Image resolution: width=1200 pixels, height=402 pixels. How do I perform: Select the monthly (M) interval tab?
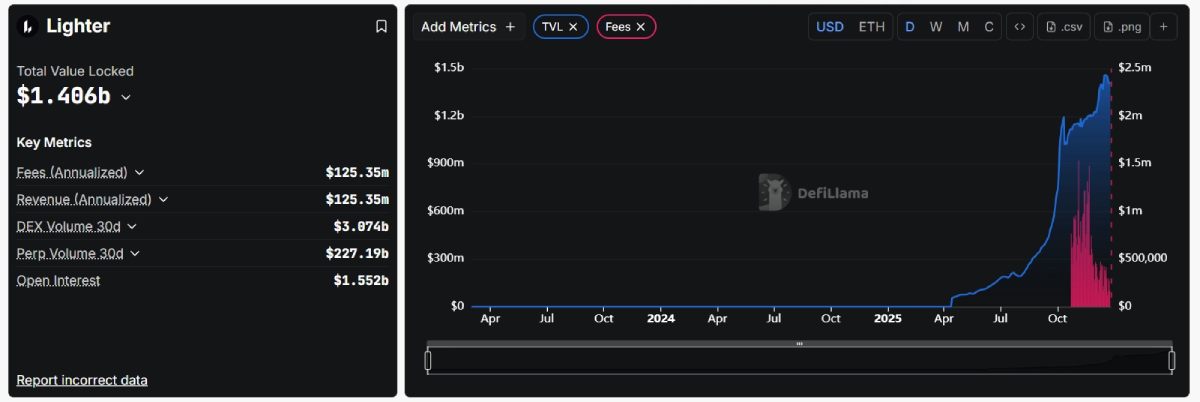pos(963,27)
